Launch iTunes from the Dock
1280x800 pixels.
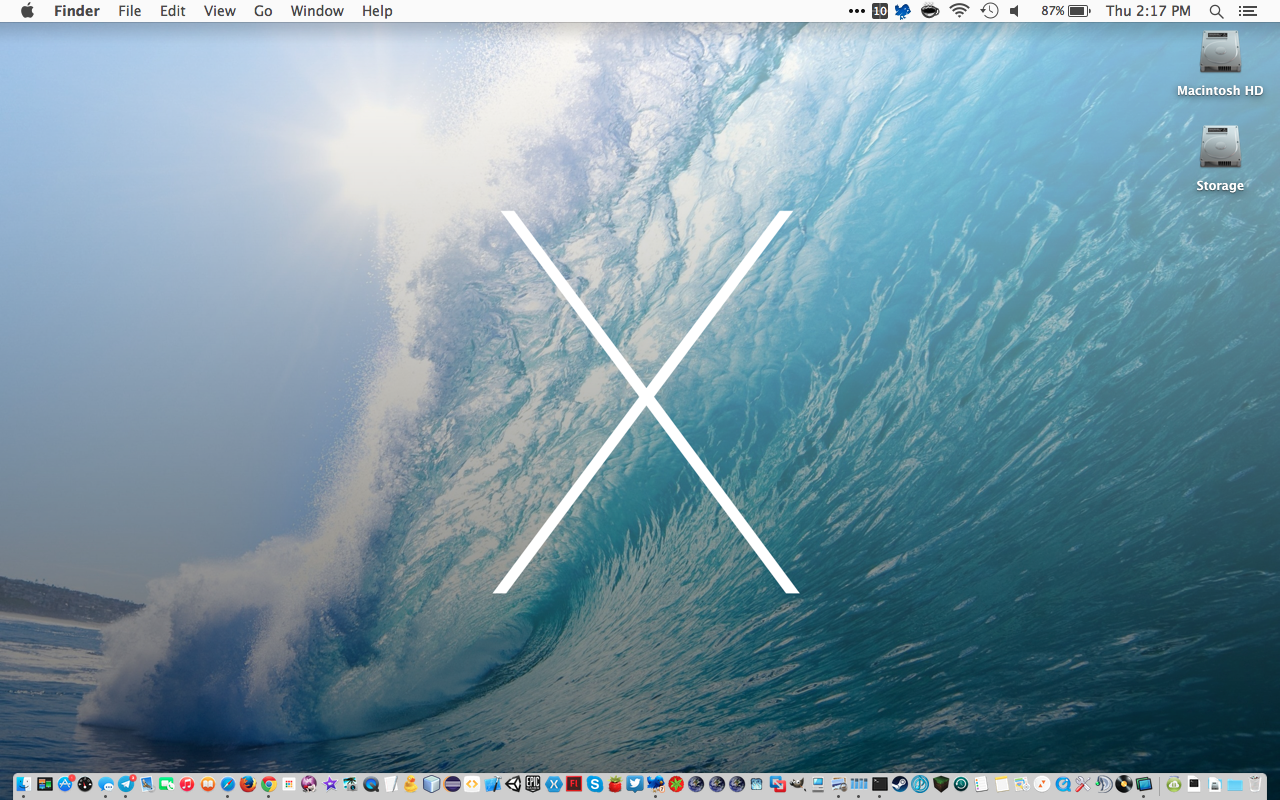[x=187, y=784]
